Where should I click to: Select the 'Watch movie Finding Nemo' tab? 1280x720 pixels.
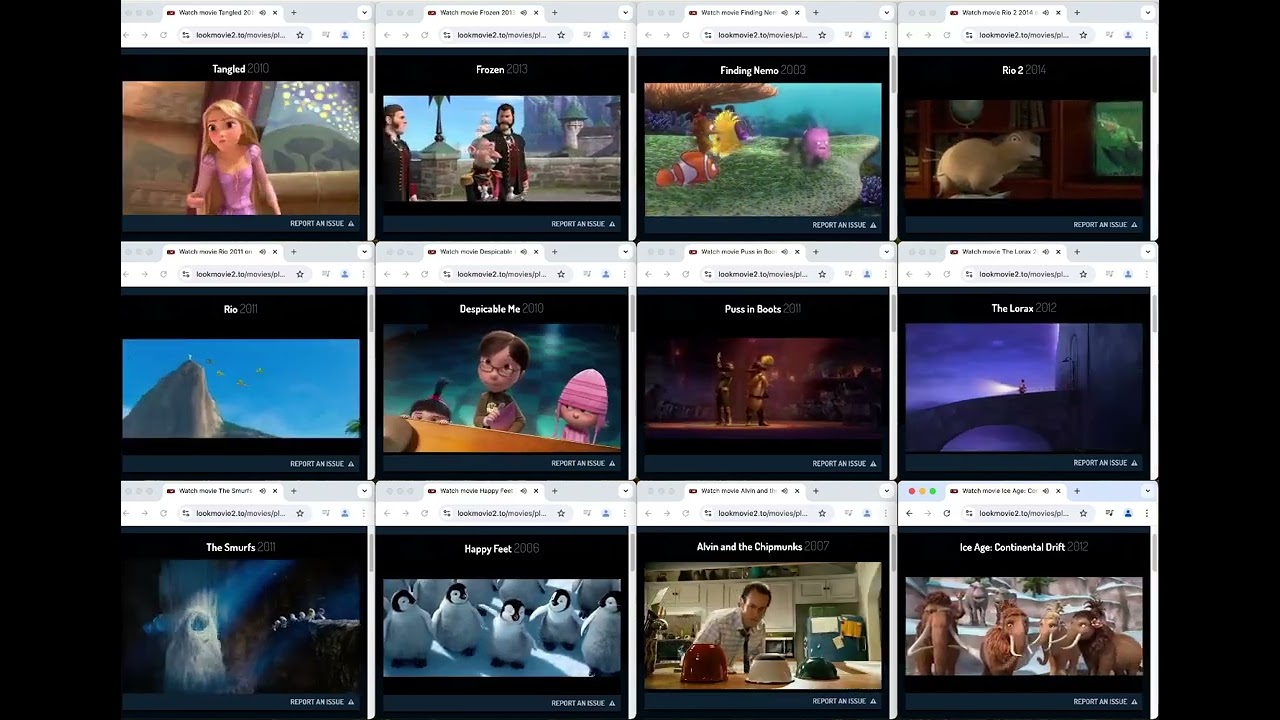click(x=744, y=13)
